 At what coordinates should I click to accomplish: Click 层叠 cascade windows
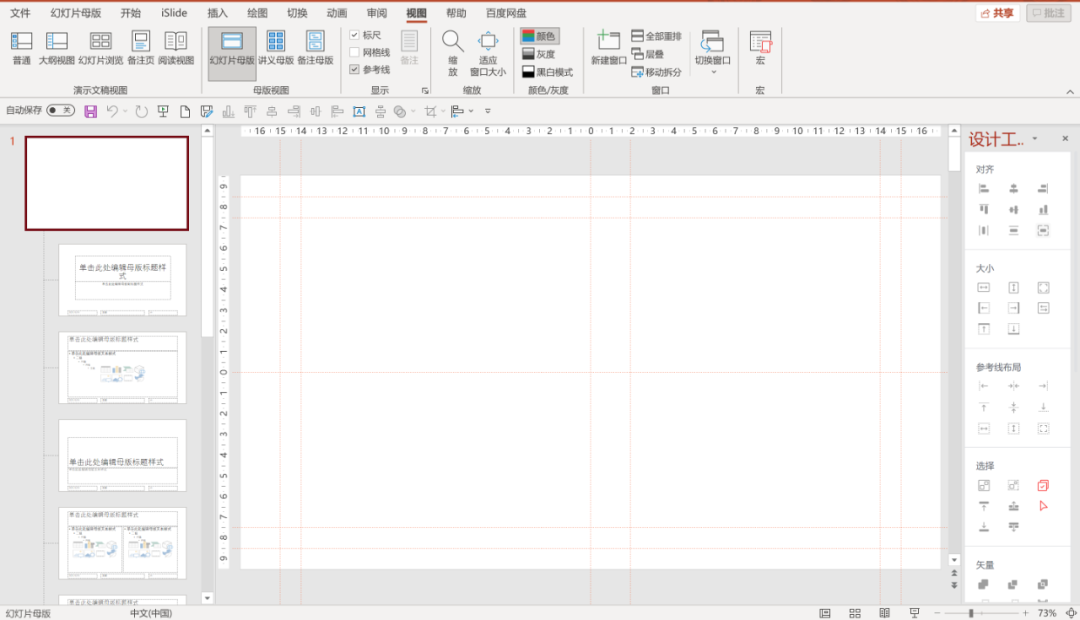click(x=647, y=54)
